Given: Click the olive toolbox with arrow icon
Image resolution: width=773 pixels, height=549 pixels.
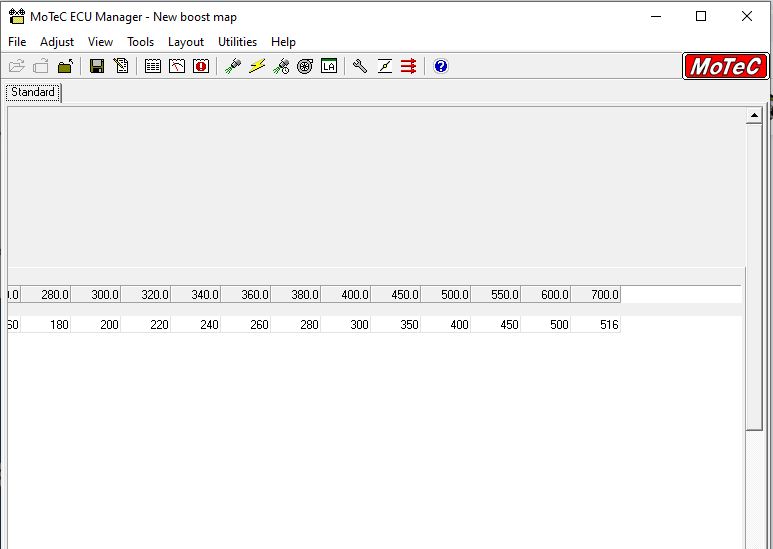Looking at the screenshot, I should (65, 66).
